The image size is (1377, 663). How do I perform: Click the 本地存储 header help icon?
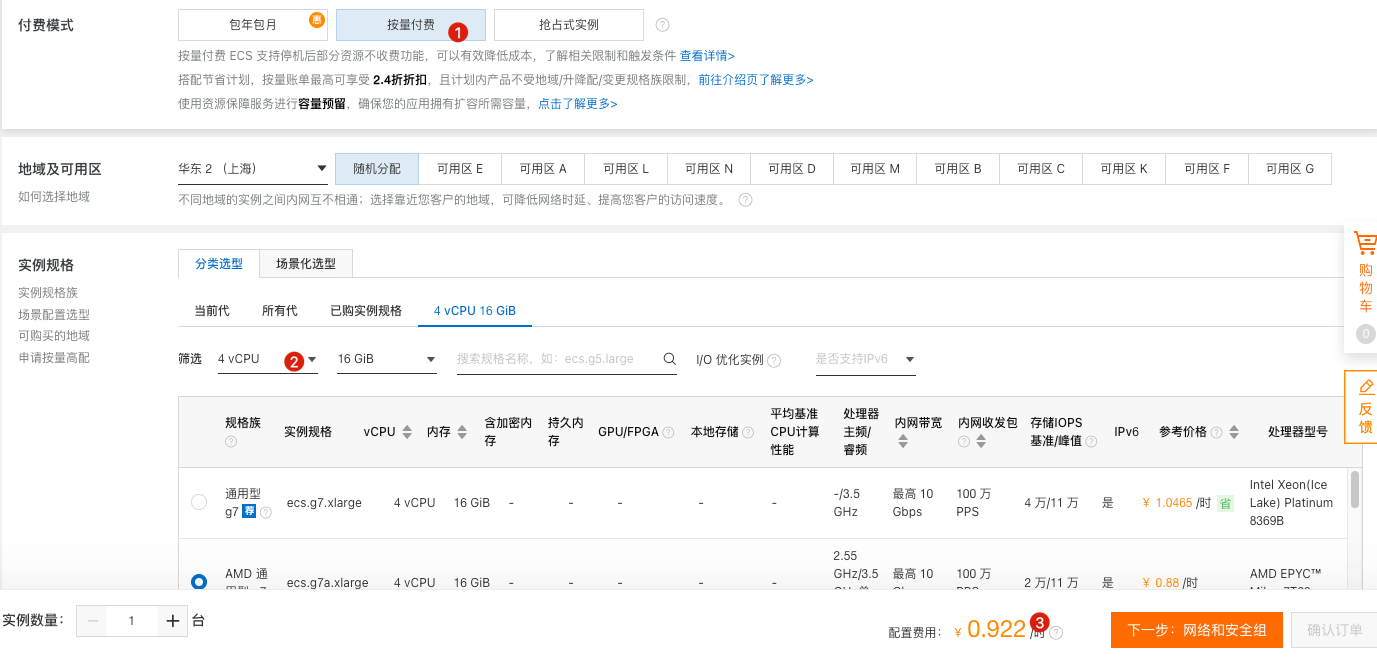[748, 432]
